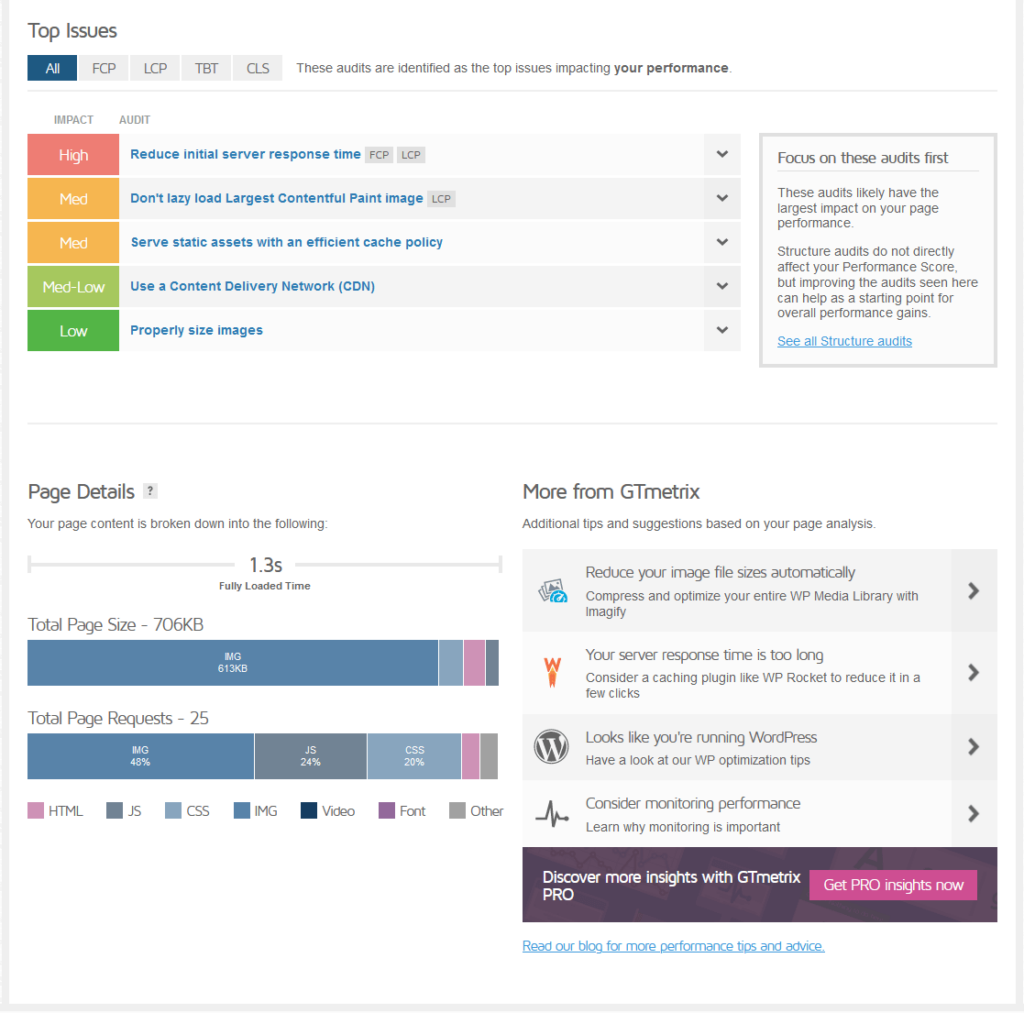Expand 'Reduce initial server response time' audit
Viewport: 1024px width, 1013px height.
[722, 155]
